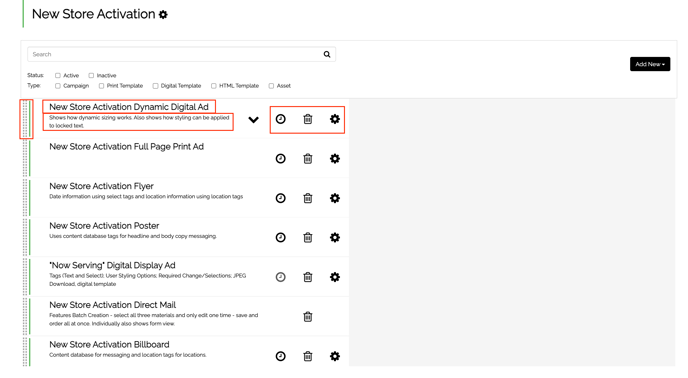This screenshot has height=378, width=688.
Task: Open settings gear for Now Serving Display Ad
Action: click(335, 277)
